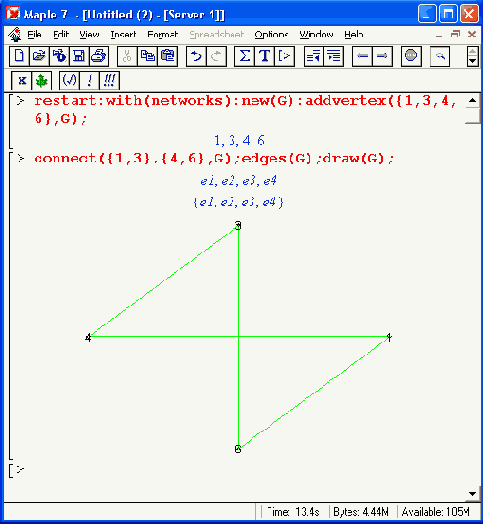This screenshot has height=524, width=483.
Task: Insert text with the T icon
Action: [264, 56]
